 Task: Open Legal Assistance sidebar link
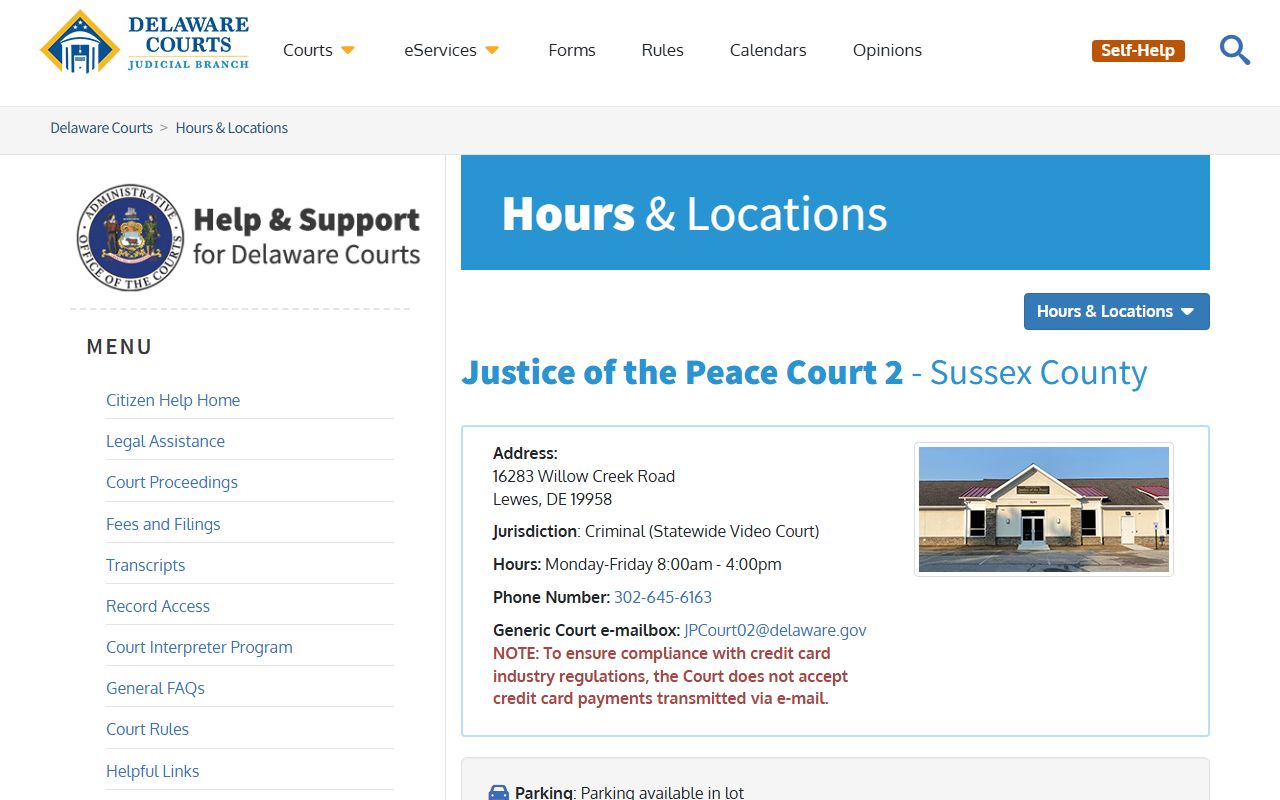[x=165, y=441]
